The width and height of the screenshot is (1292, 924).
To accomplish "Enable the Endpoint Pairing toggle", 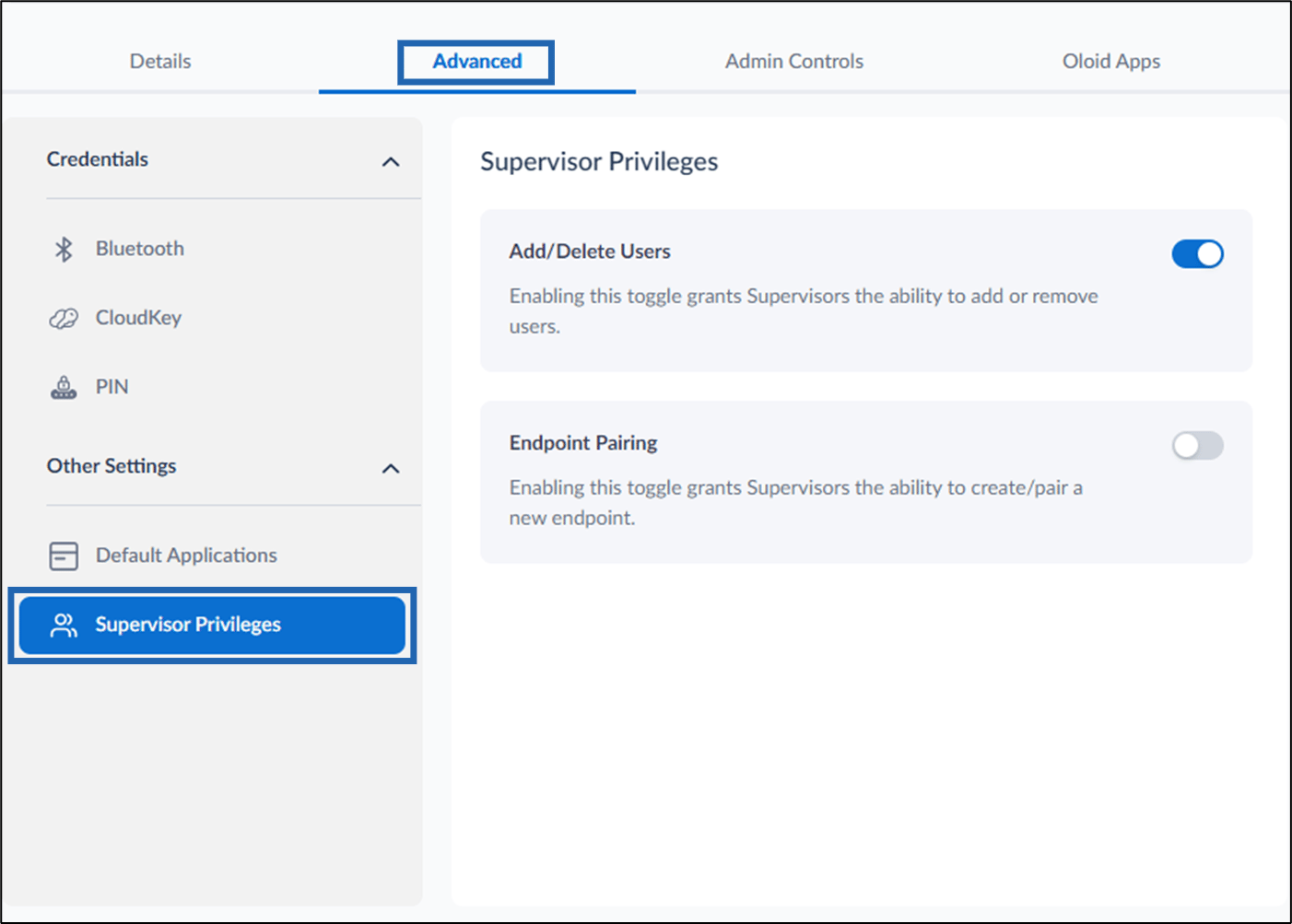I will [x=1197, y=445].
